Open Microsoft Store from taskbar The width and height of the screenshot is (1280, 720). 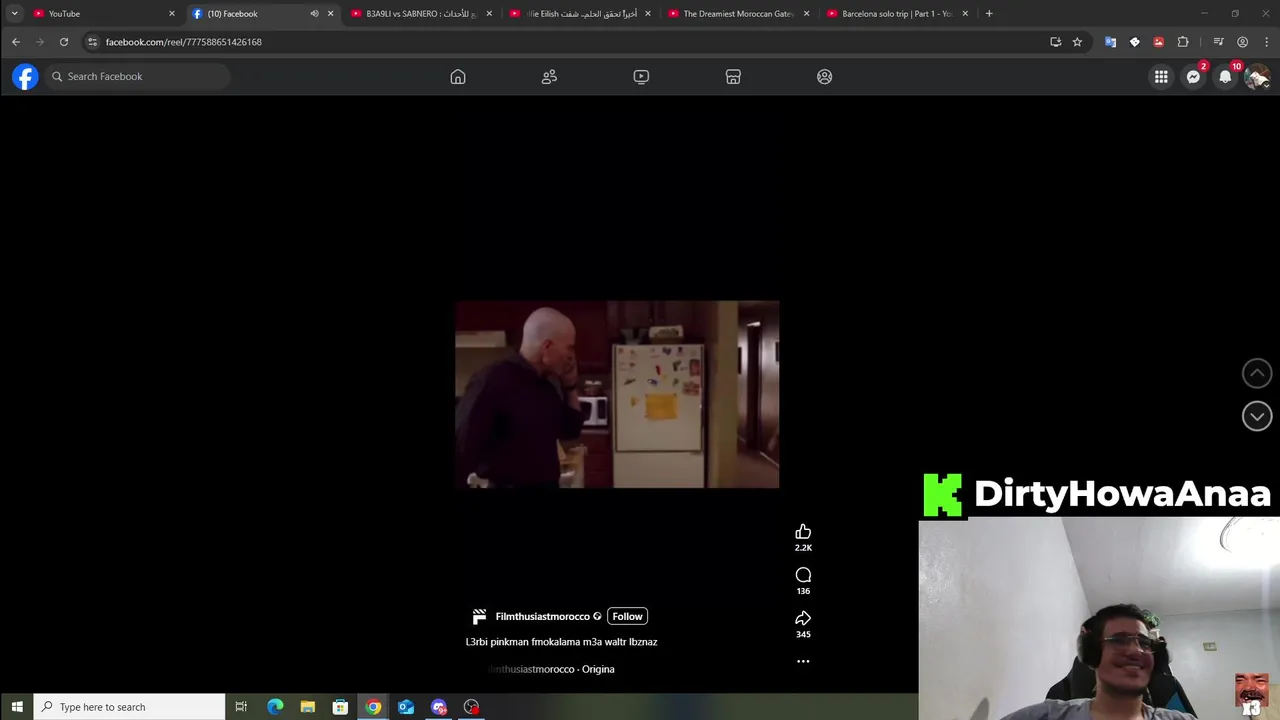340,707
